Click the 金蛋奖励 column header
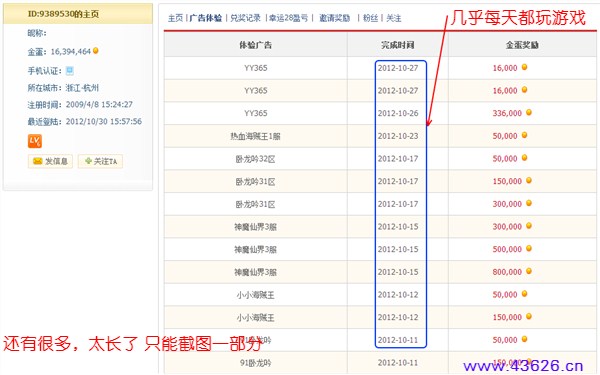 pos(522,45)
